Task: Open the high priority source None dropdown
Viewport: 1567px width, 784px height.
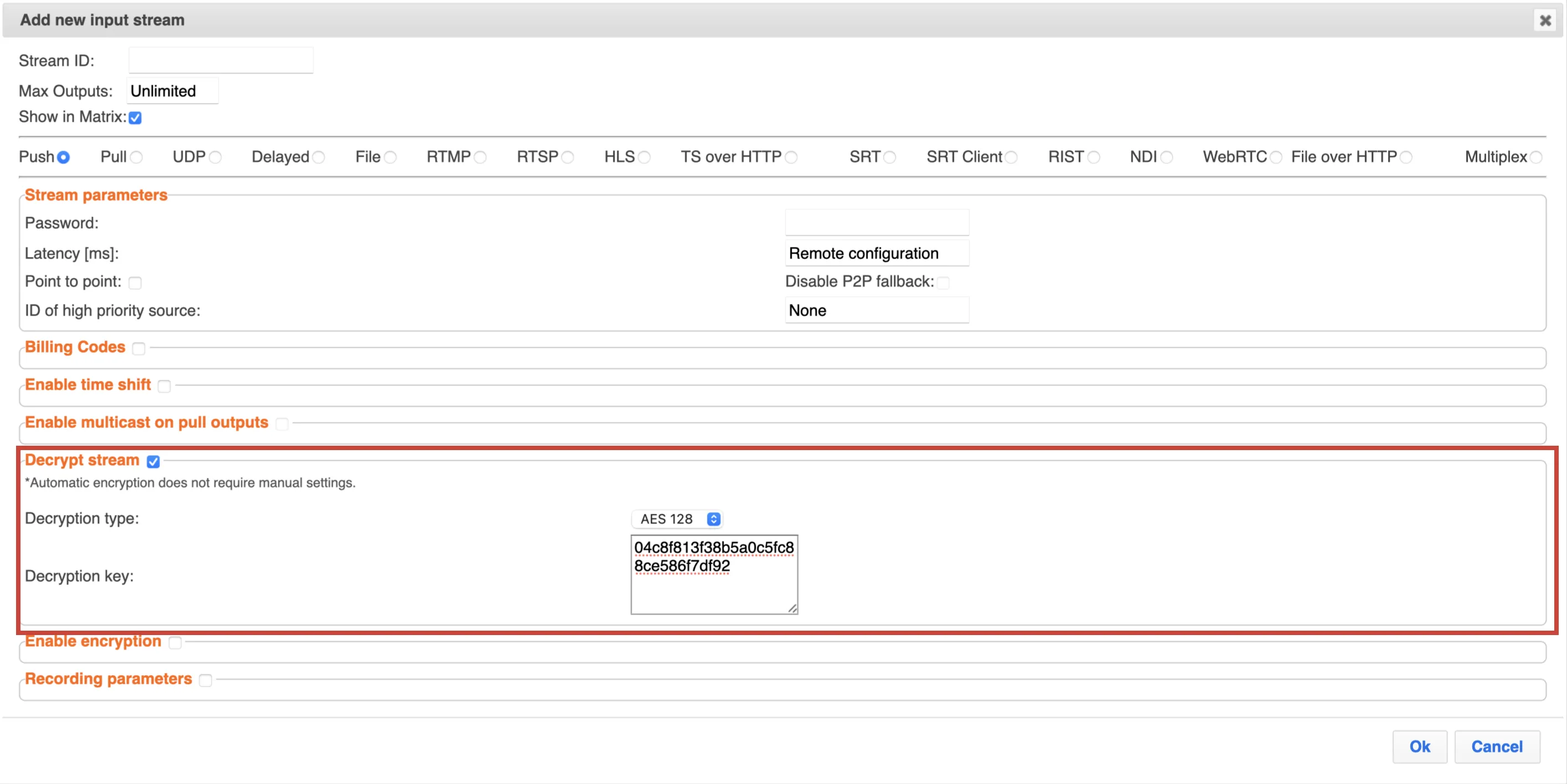Action: pyautogui.click(x=877, y=310)
